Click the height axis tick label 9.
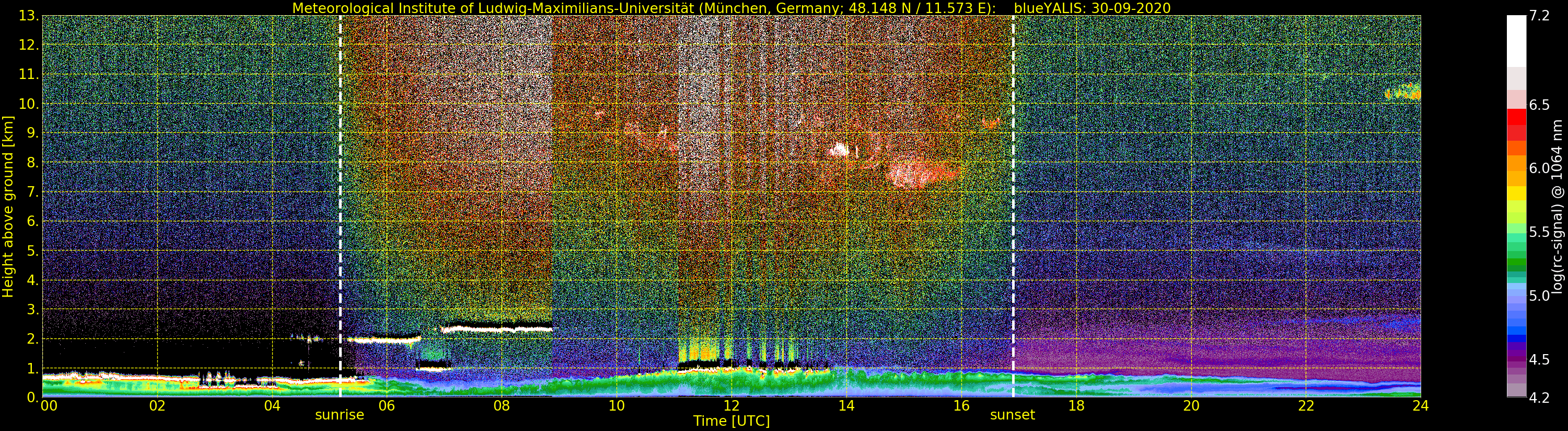 click(x=33, y=133)
